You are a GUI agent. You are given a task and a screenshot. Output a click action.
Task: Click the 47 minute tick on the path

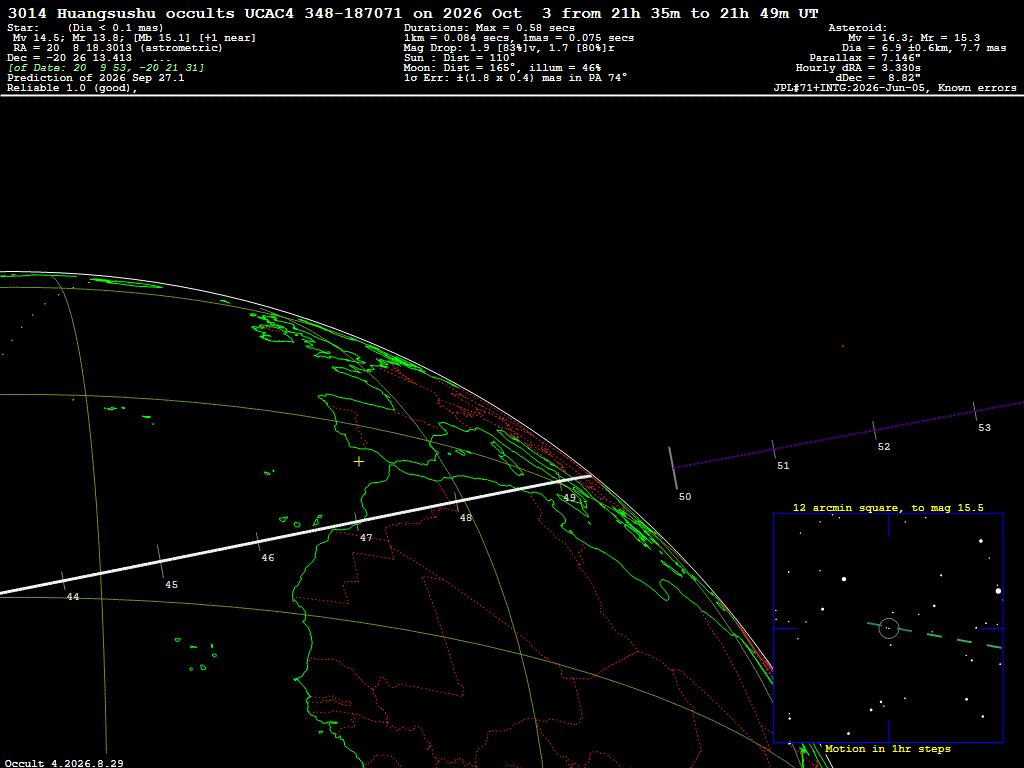[357, 522]
